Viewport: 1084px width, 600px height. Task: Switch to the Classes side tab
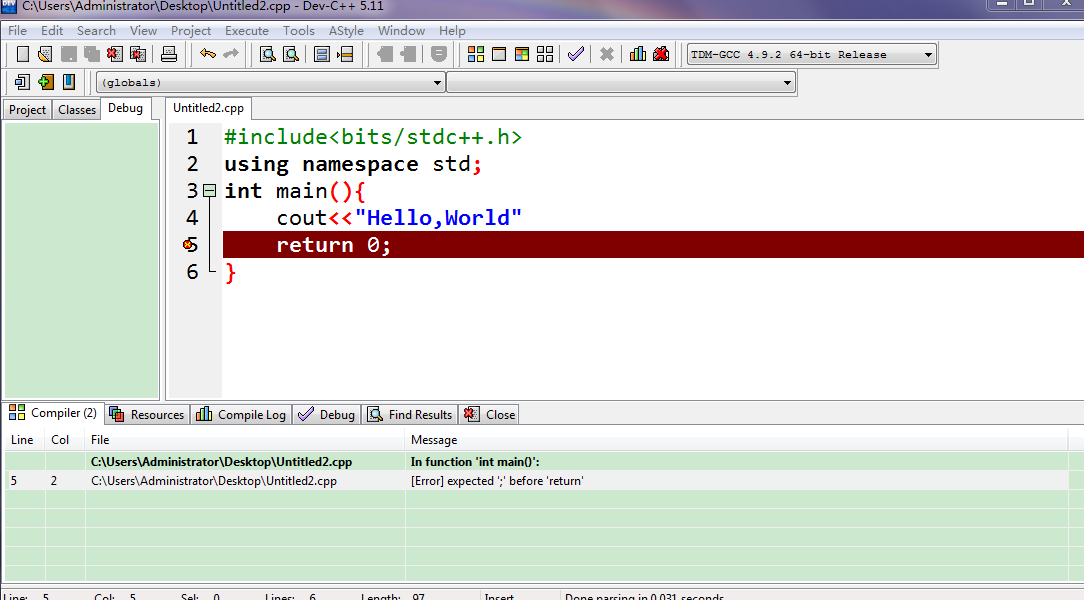77,110
